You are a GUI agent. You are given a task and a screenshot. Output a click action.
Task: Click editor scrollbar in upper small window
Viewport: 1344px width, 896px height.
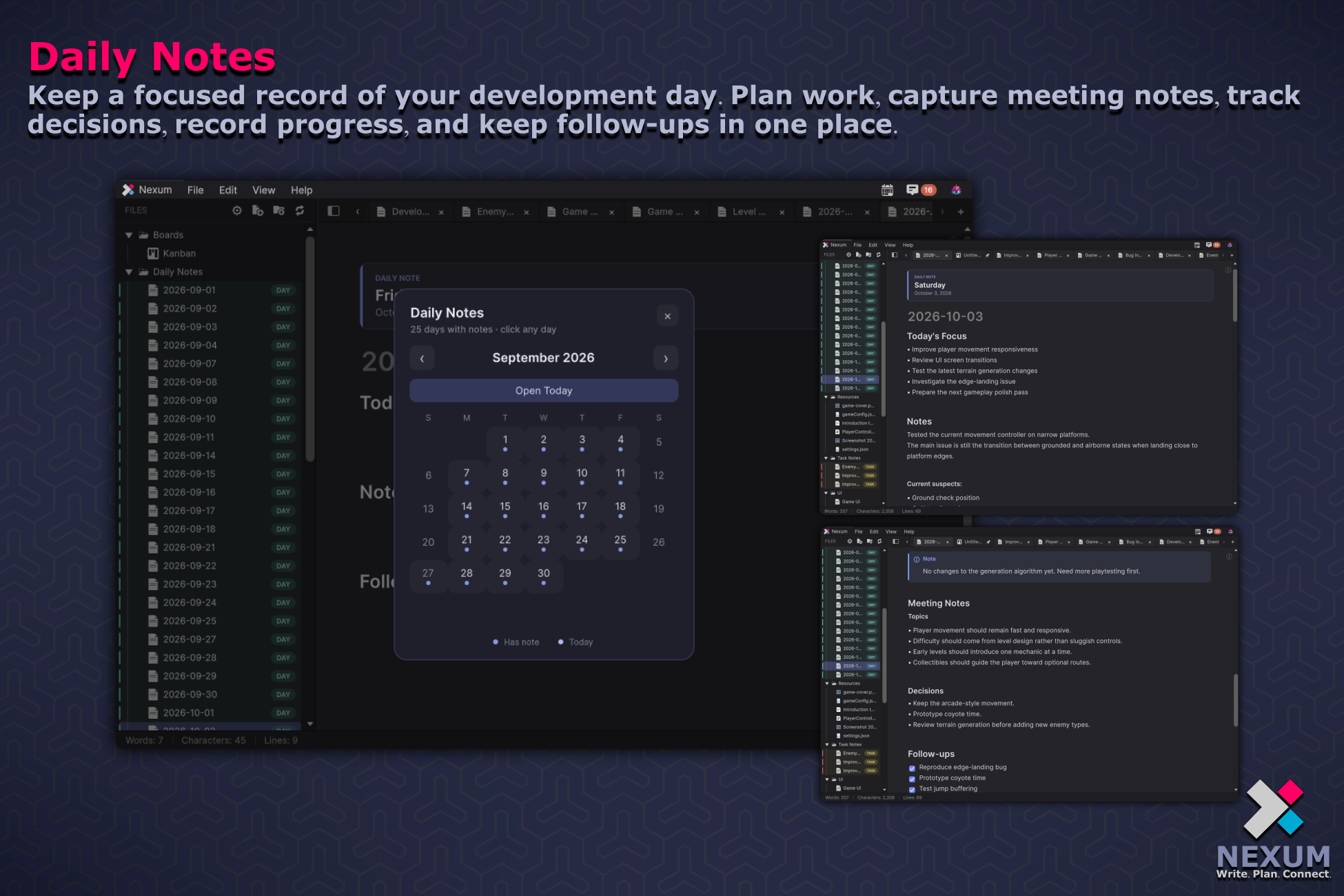click(1234, 296)
